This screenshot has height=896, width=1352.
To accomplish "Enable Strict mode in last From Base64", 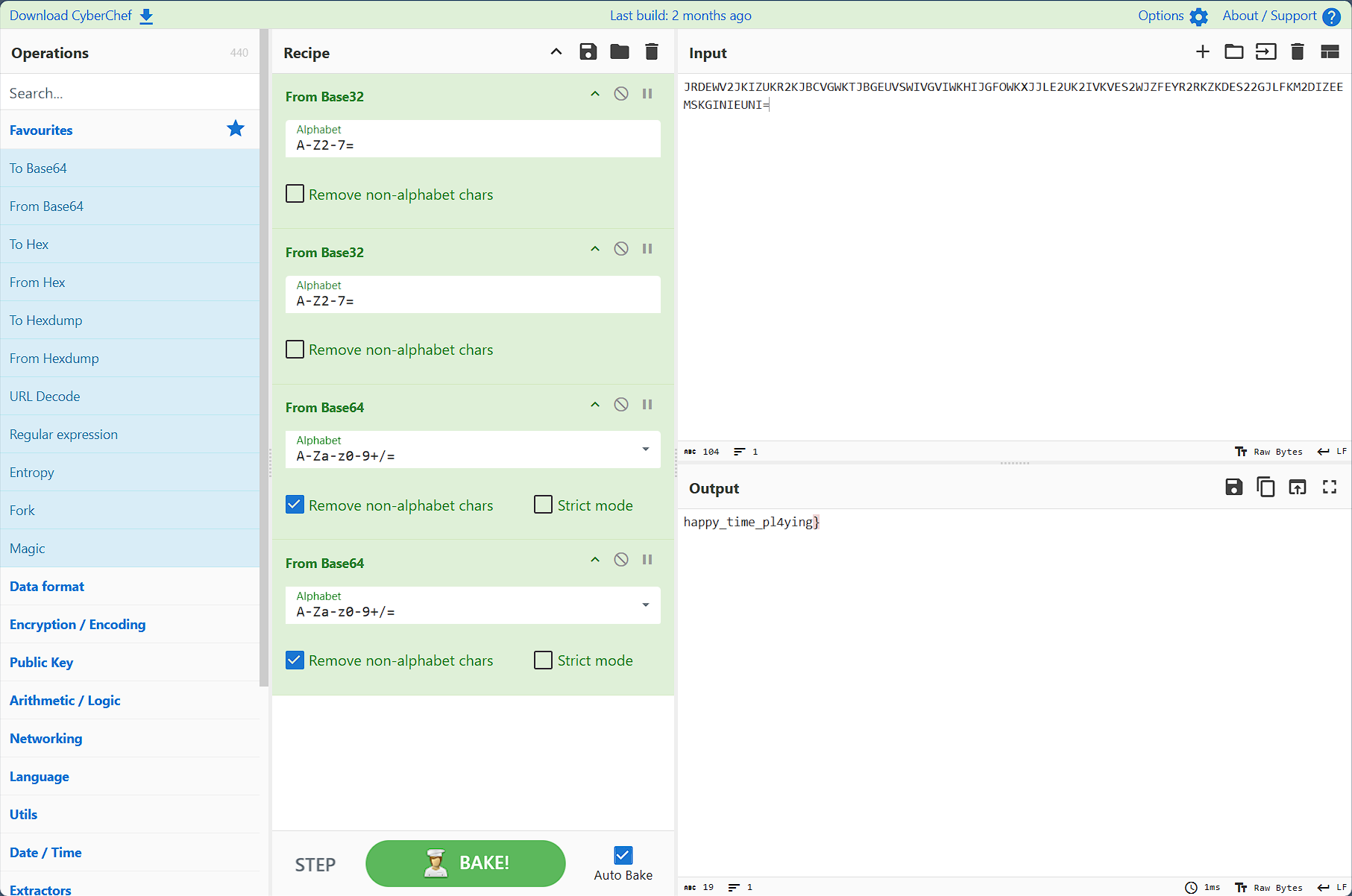I will (544, 660).
